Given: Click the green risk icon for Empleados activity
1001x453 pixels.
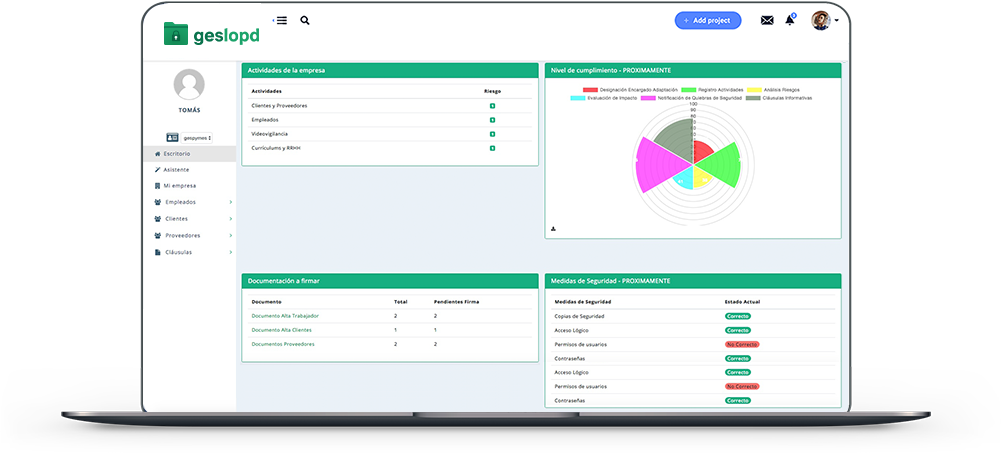Looking at the screenshot, I should [x=492, y=120].
